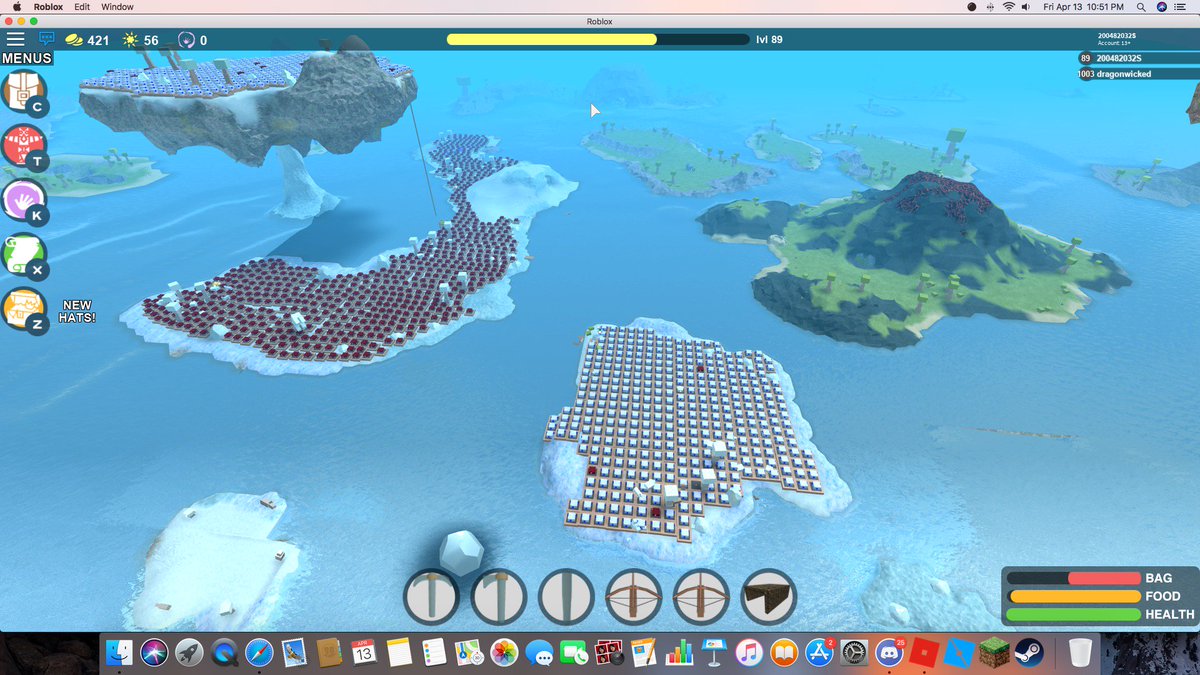The width and height of the screenshot is (1200, 675).
Task: Open Launchpad rocket in dock
Action: point(190,653)
